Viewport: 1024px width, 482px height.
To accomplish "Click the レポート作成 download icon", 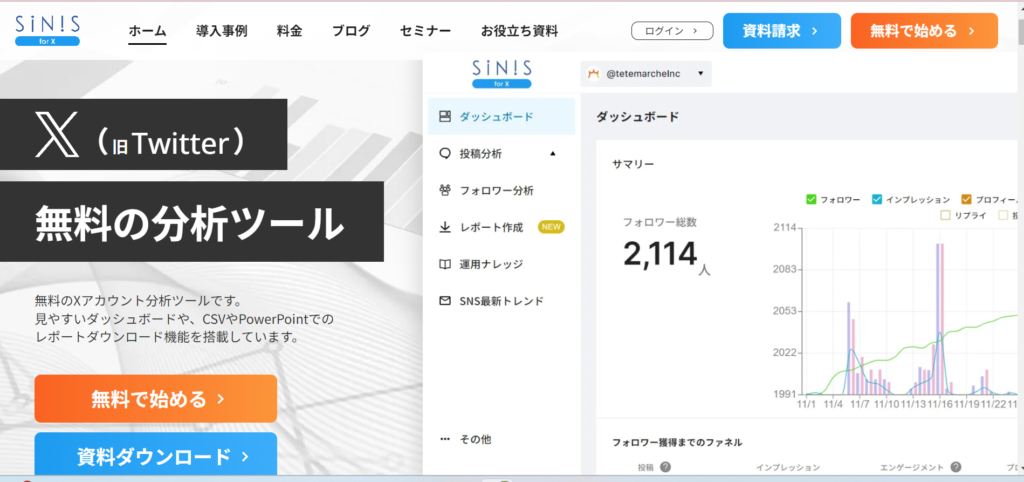I will pyautogui.click(x=445, y=227).
